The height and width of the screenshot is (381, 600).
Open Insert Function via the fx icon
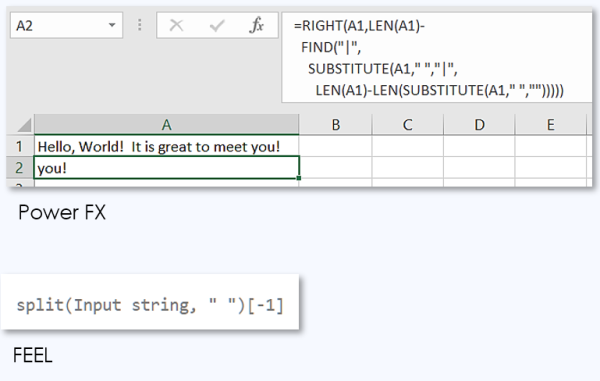257,25
